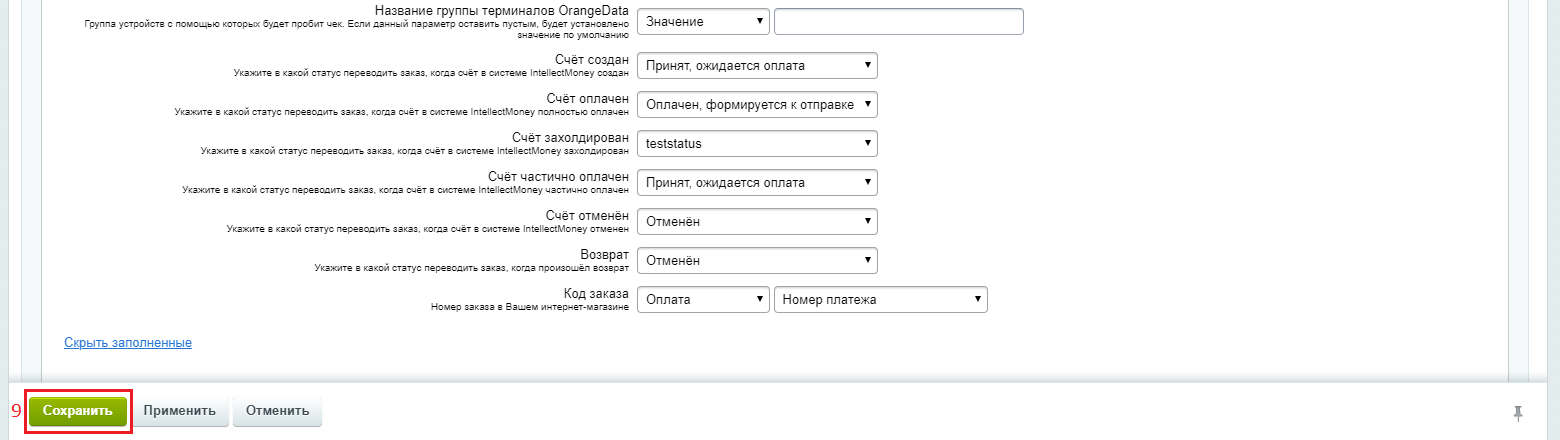This screenshot has width=1560, height=440.
Task: Click the 'Скрыть заполненные' link
Action: [x=128, y=343]
